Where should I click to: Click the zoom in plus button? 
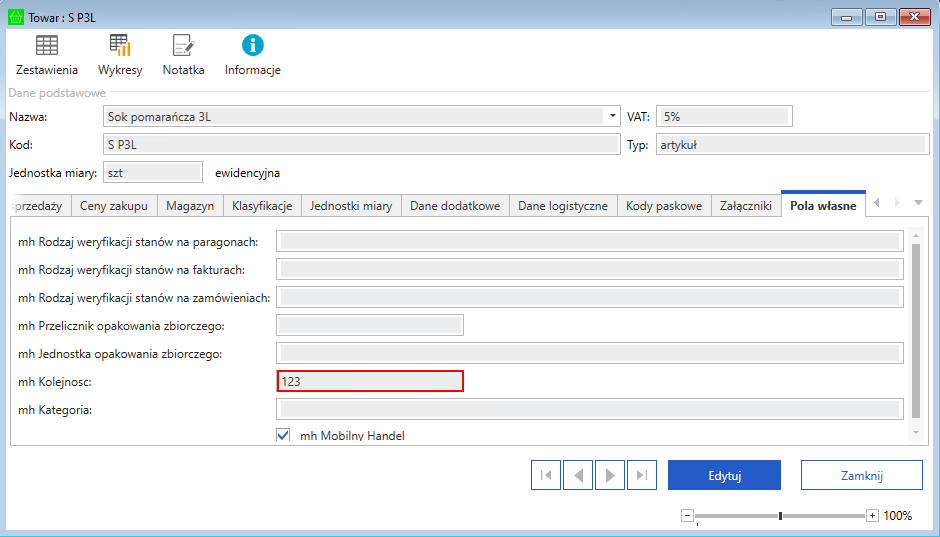tap(872, 516)
